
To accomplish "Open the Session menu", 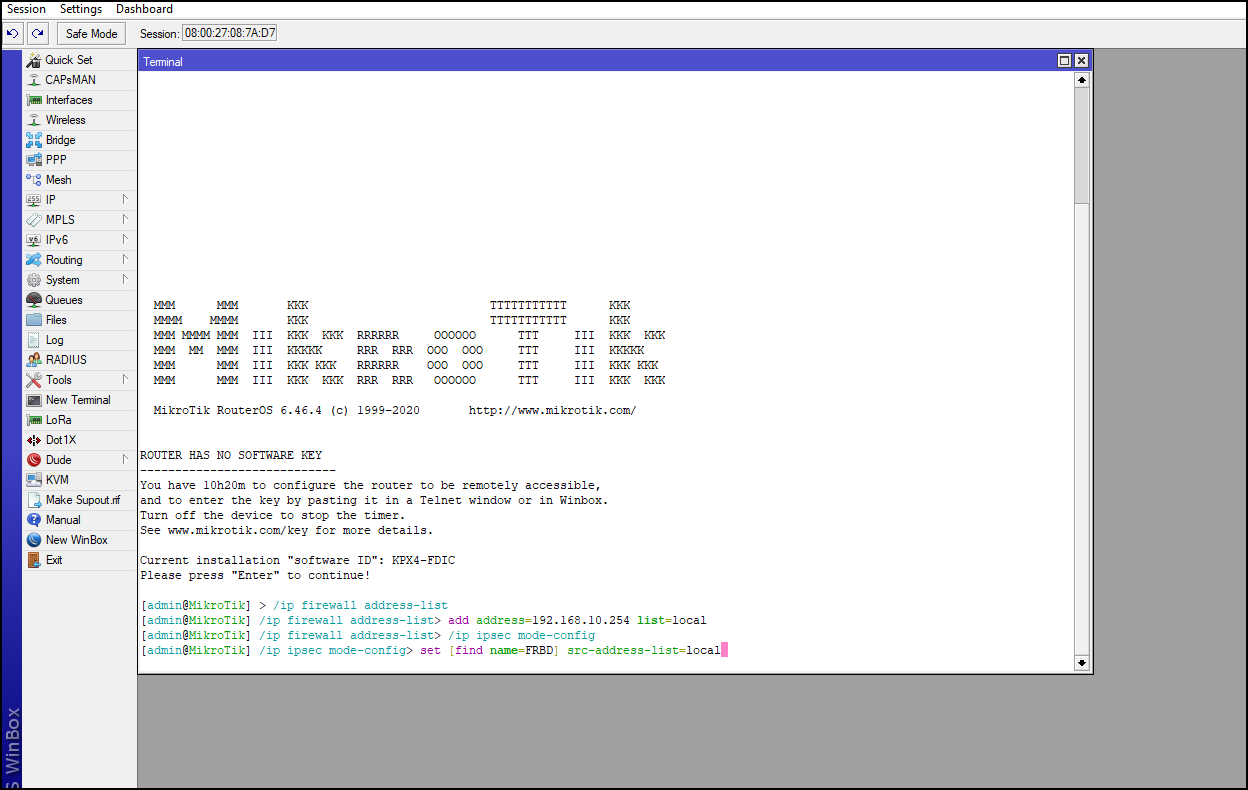I will [x=26, y=8].
